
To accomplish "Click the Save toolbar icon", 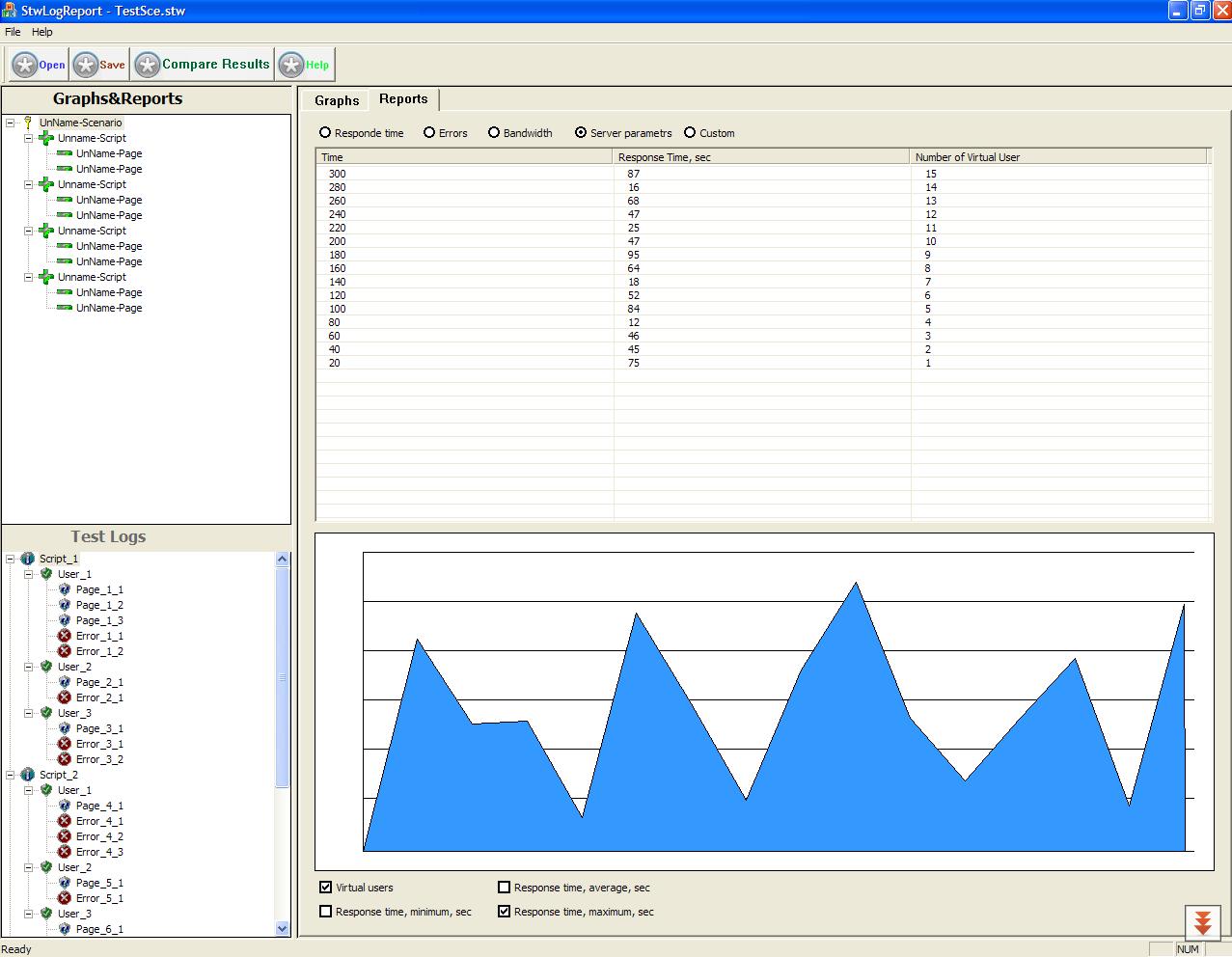I will (x=86, y=66).
